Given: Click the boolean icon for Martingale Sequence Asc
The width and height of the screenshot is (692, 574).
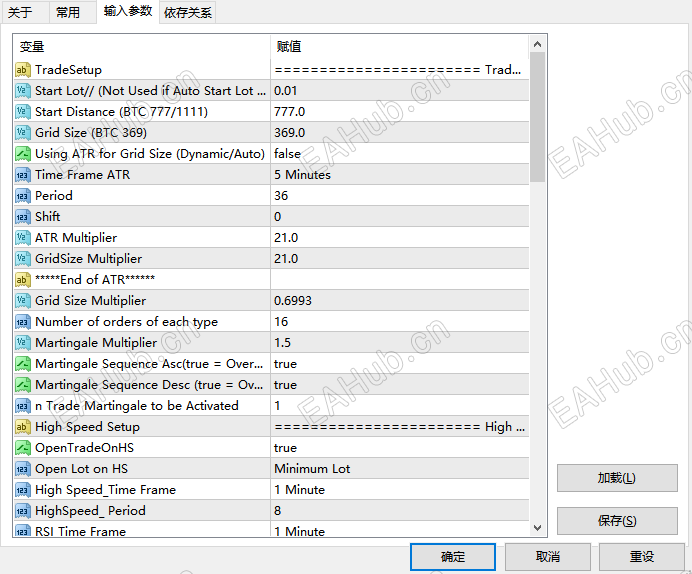Looking at the screenshot, I should pyautogui.click(x=23, y=364).
